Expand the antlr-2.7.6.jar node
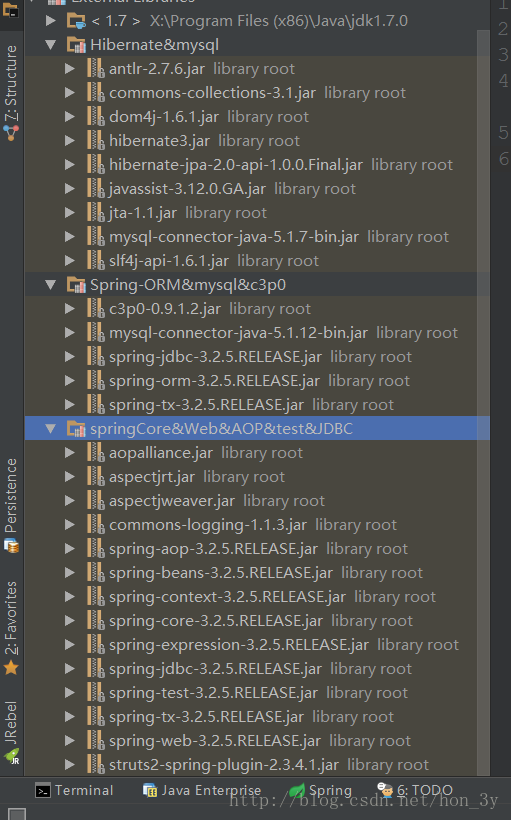 click(x=70, y=69)
